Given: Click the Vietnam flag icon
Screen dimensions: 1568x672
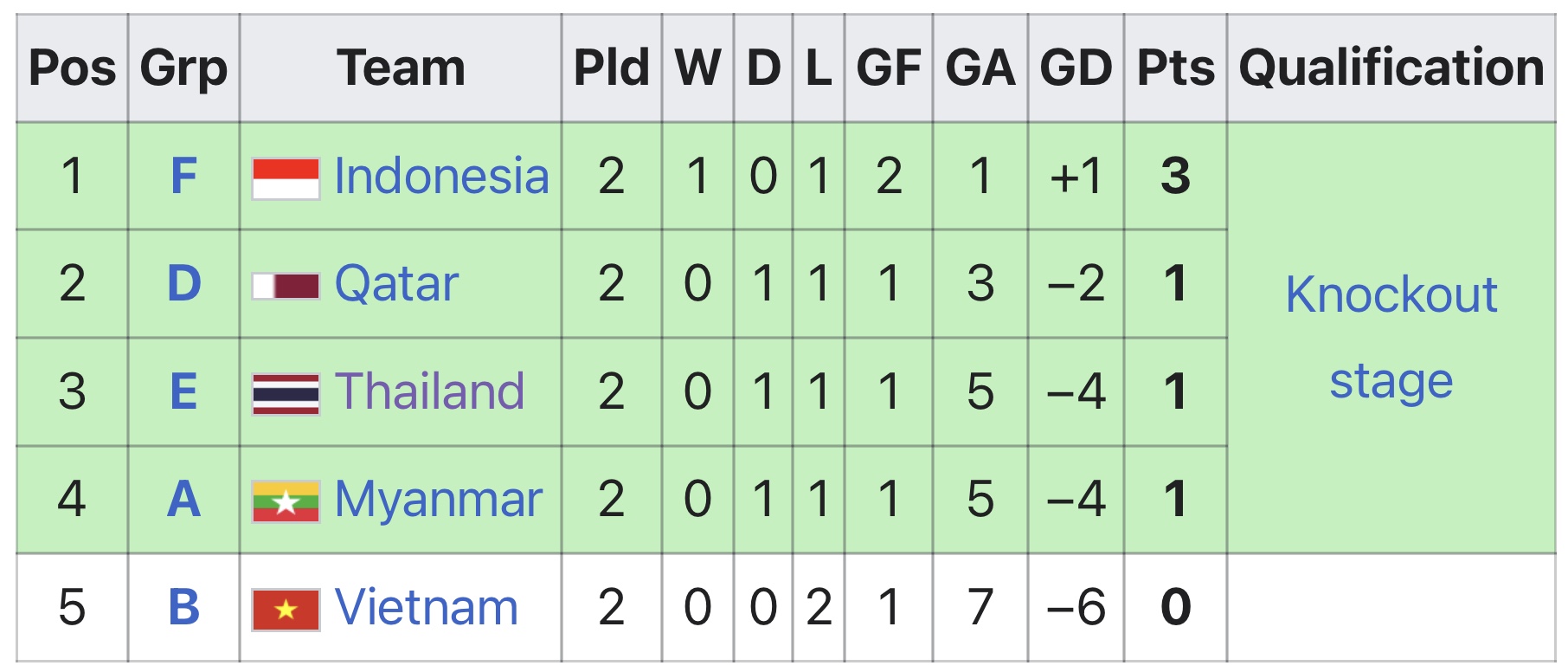Looking at the screenshot, I should point(286,610).
